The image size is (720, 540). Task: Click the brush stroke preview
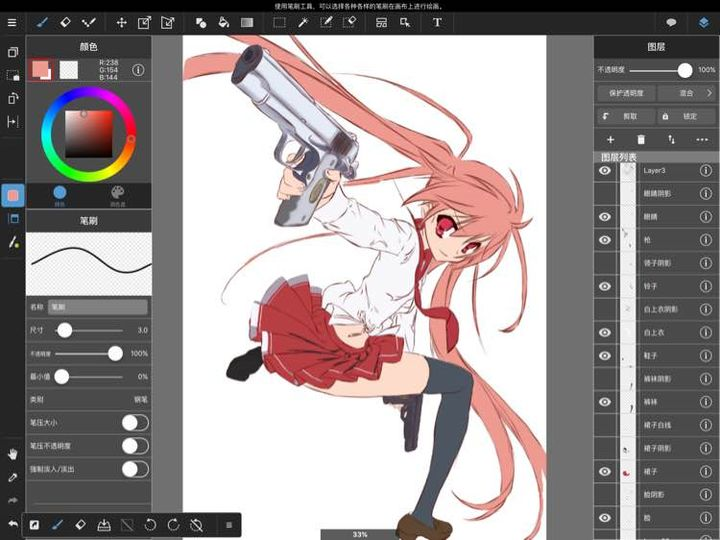pyautogui.click(x=89, y=264)
